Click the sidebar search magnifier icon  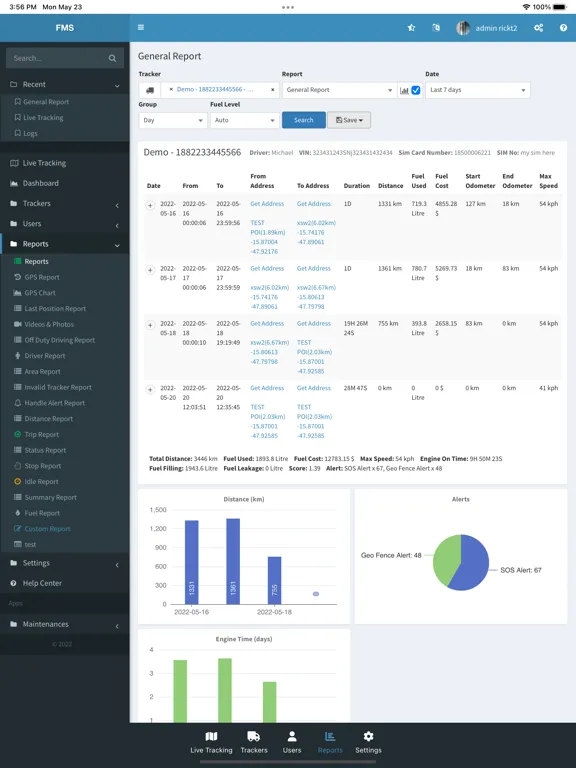click(112, 58)
